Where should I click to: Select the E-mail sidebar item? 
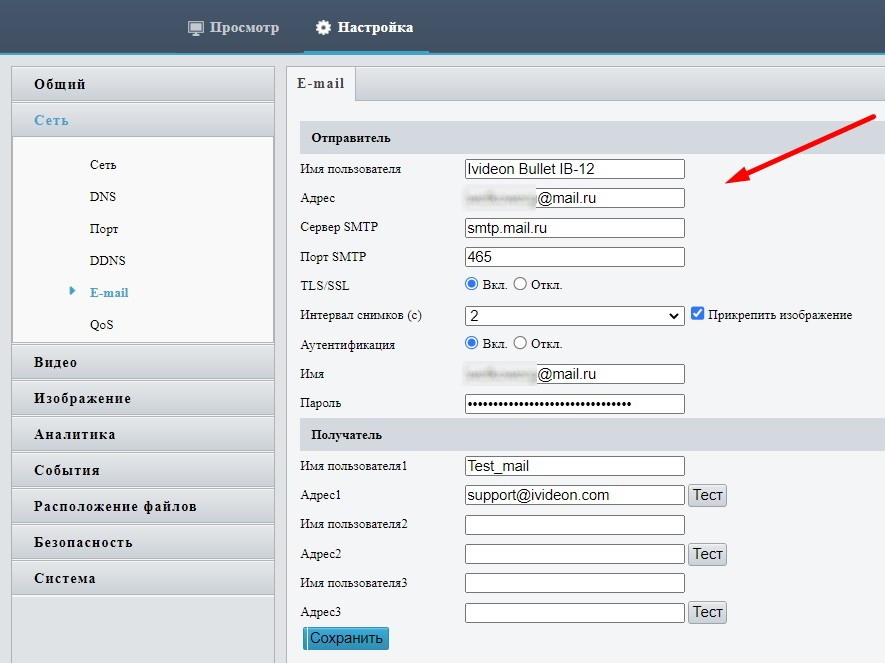109,293
